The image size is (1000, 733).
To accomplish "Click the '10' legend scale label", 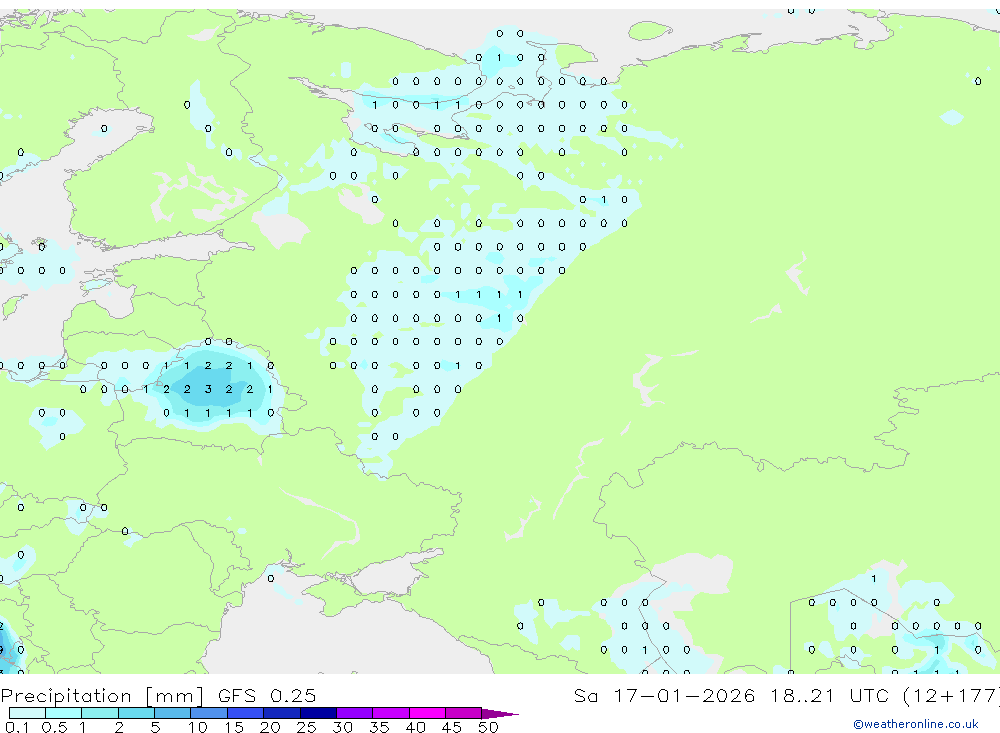I will point(198,727).
